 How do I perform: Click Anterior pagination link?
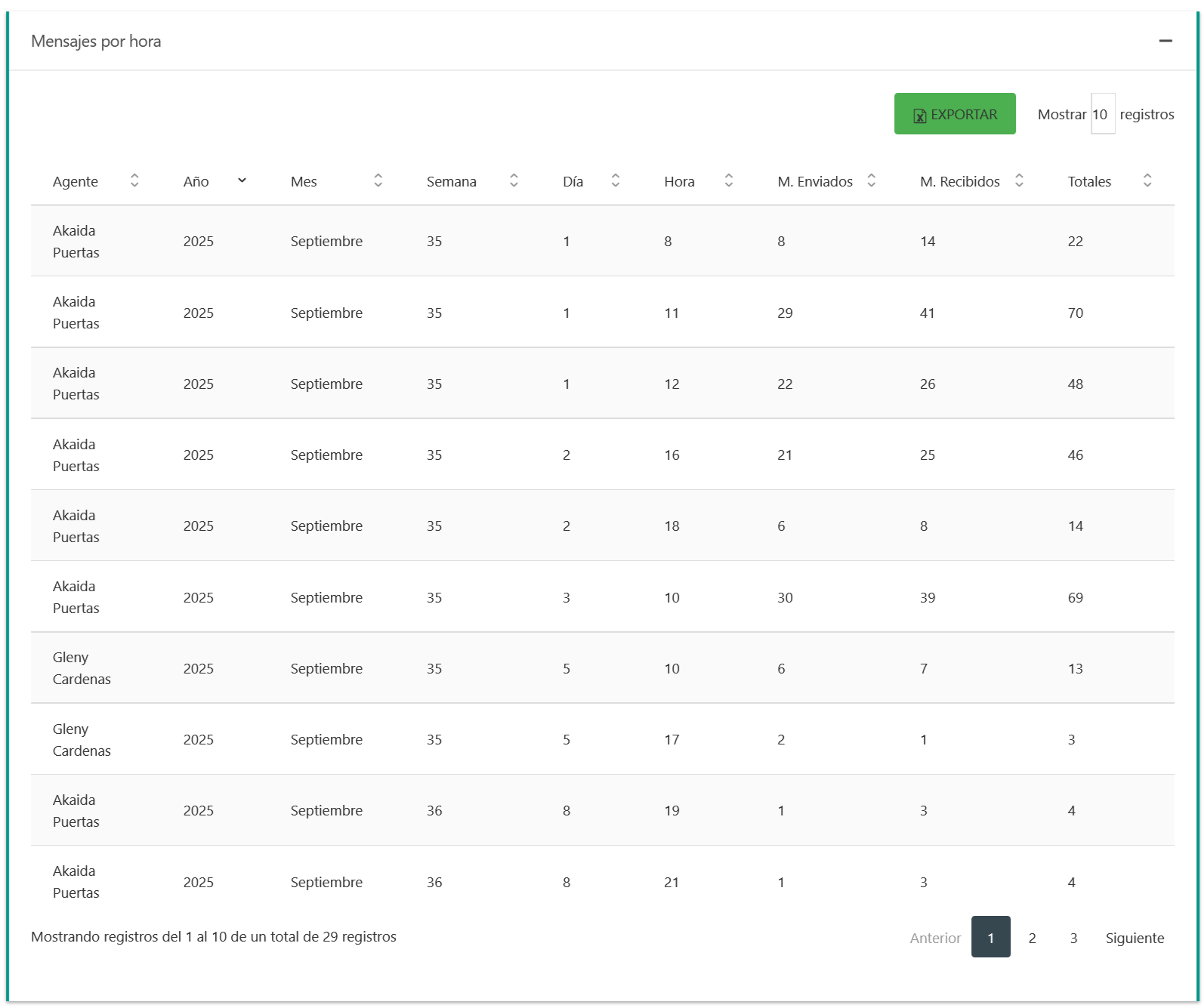935,938
